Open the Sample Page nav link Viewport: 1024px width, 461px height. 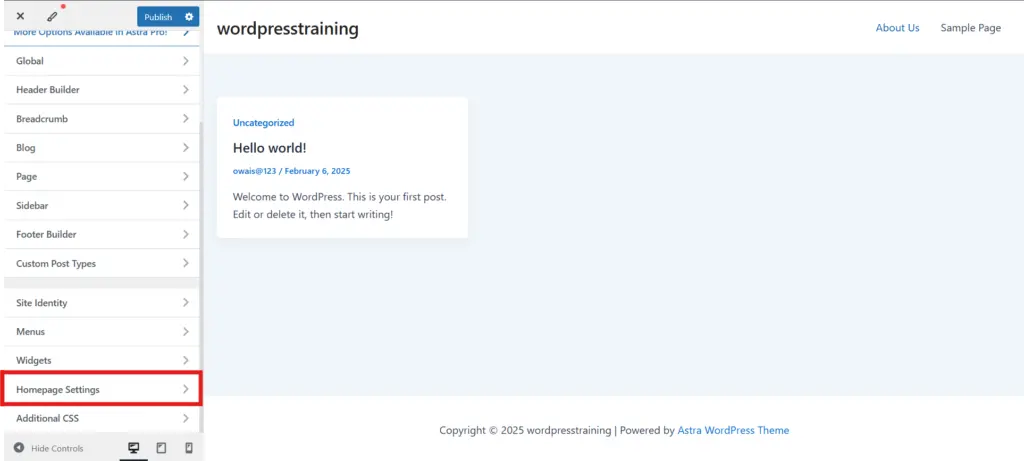tap(970, 28)
